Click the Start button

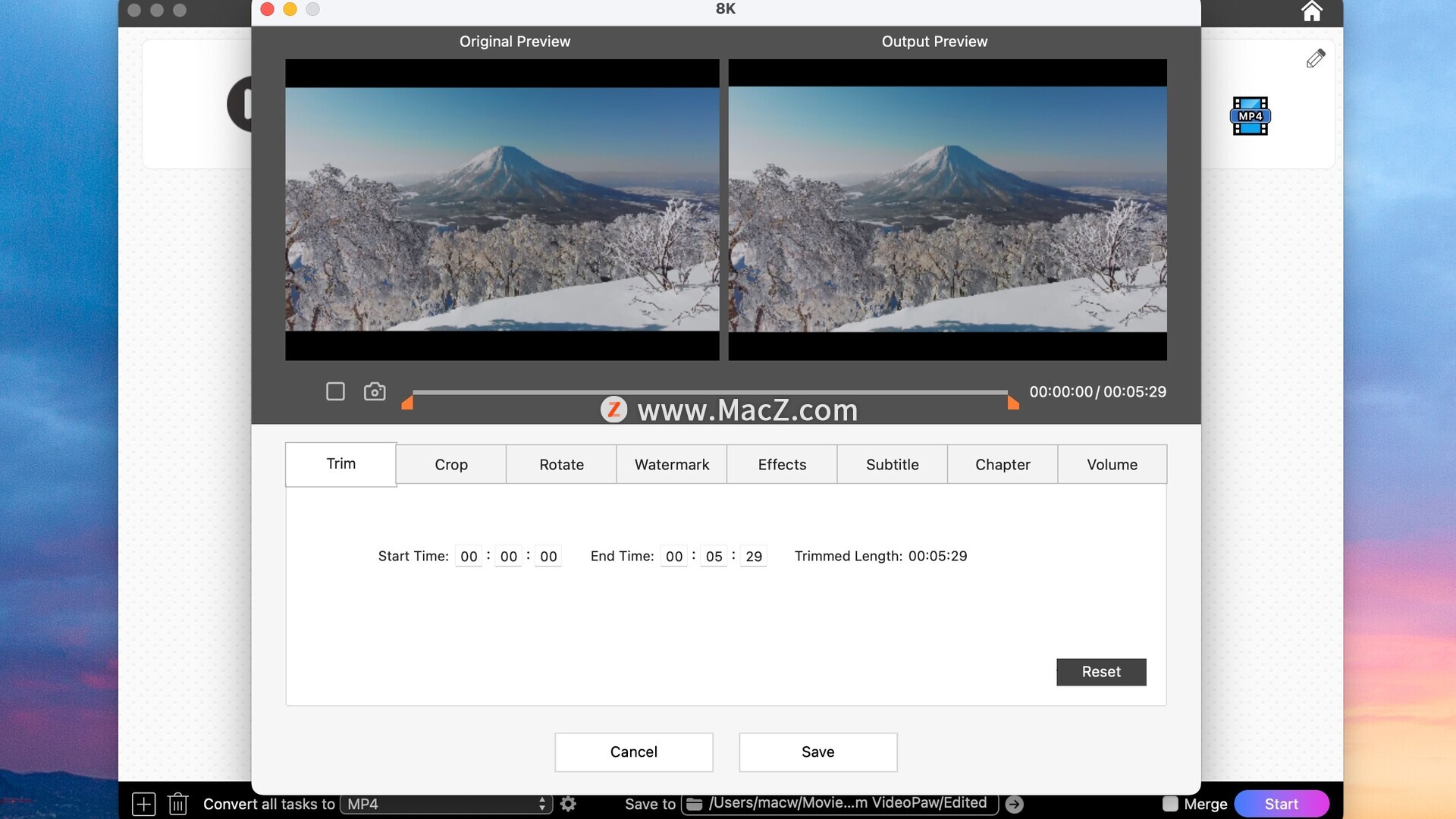[x=1281, y=804]
